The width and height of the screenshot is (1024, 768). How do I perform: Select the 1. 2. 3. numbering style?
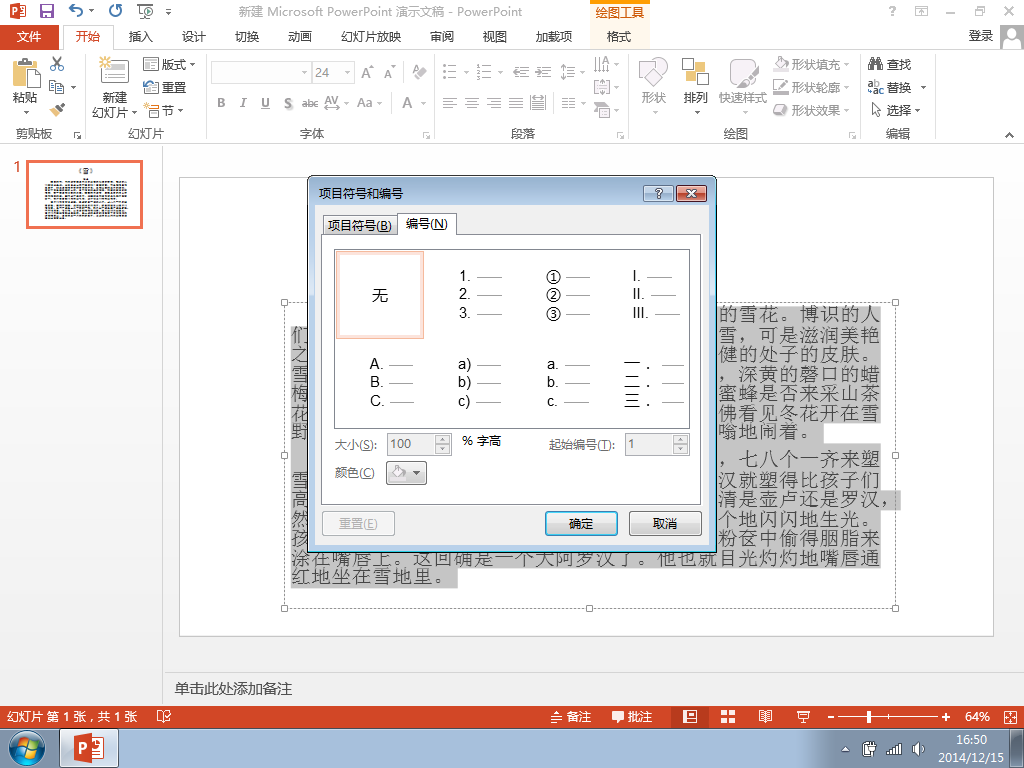[x=479, y=295]
